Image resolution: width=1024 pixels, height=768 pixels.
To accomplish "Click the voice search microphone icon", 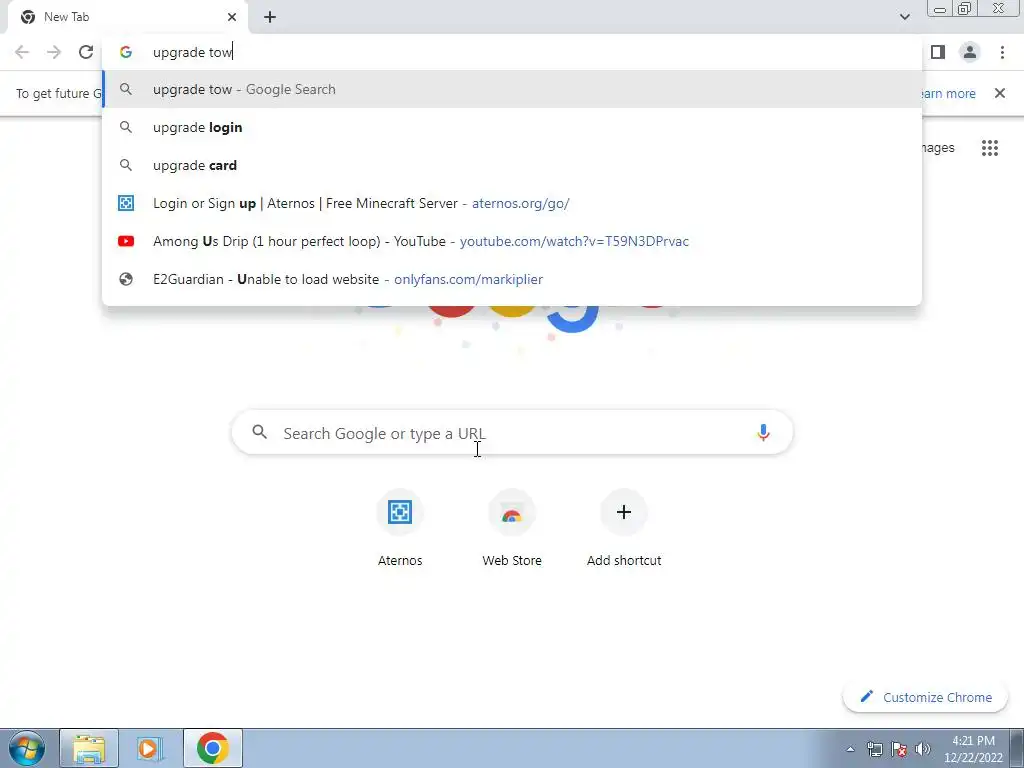I will (x=763, y=432).
